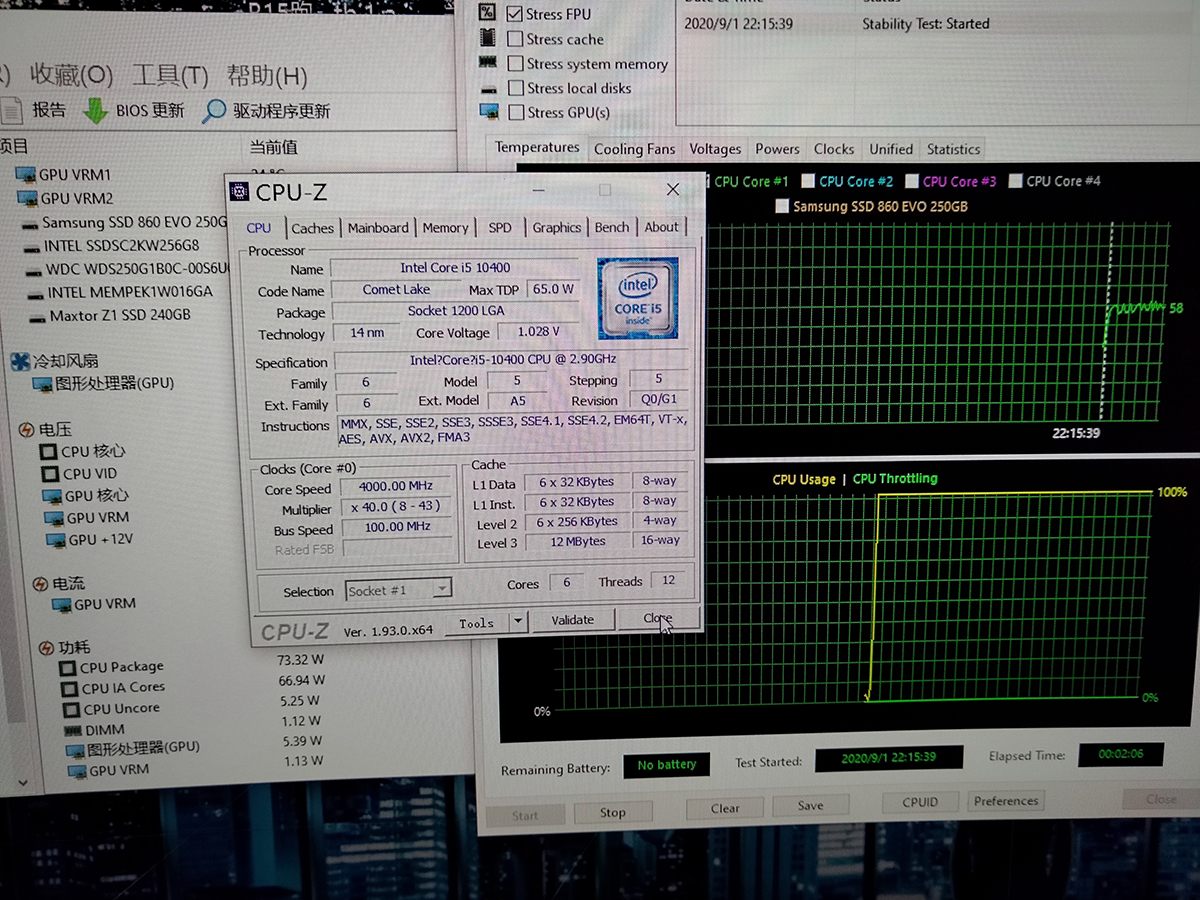Click the GPU VRM2 sensor icon

pos(26,199)
